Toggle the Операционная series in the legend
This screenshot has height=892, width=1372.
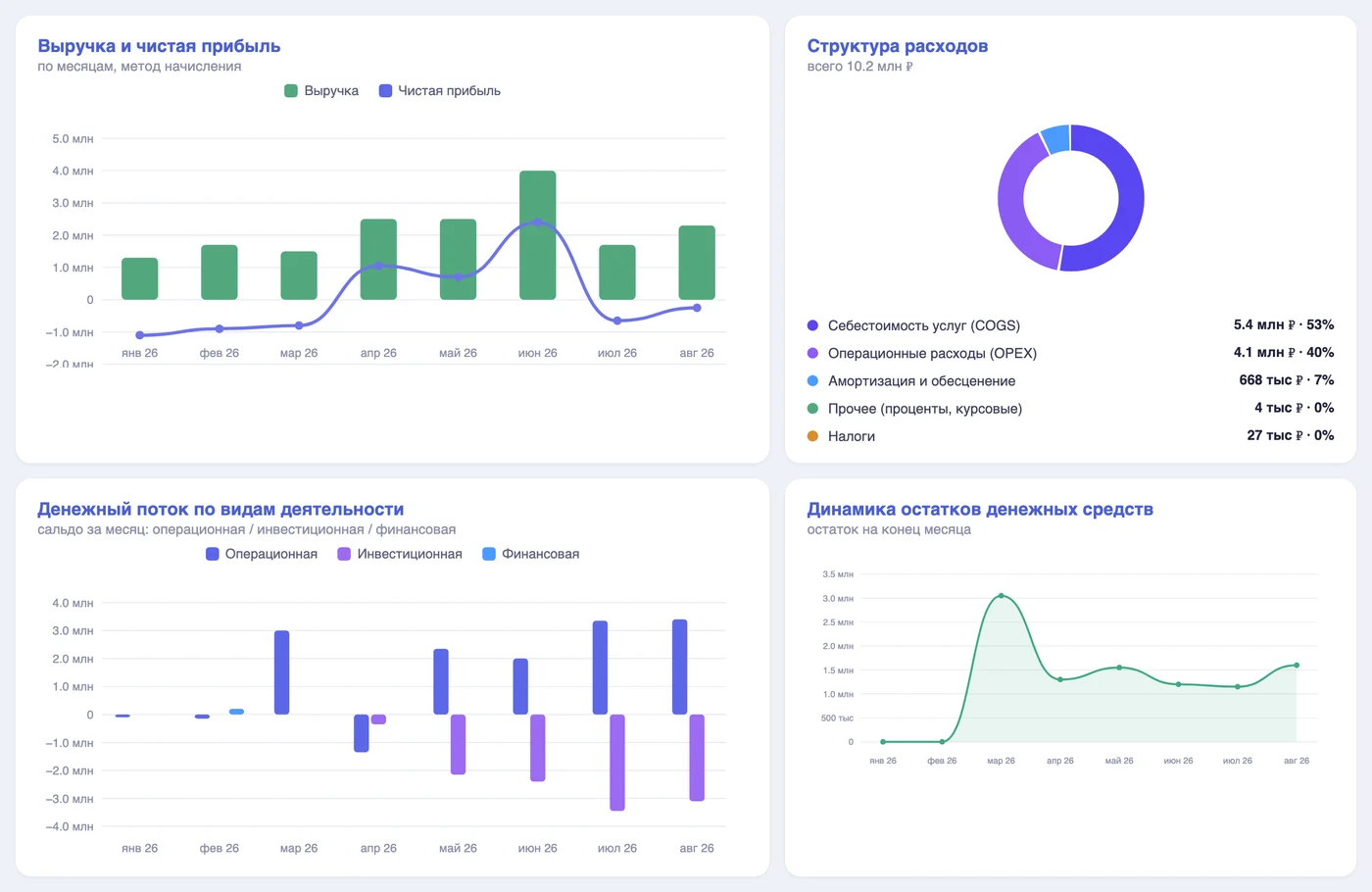pyautogui.click(x=262, y=554)
